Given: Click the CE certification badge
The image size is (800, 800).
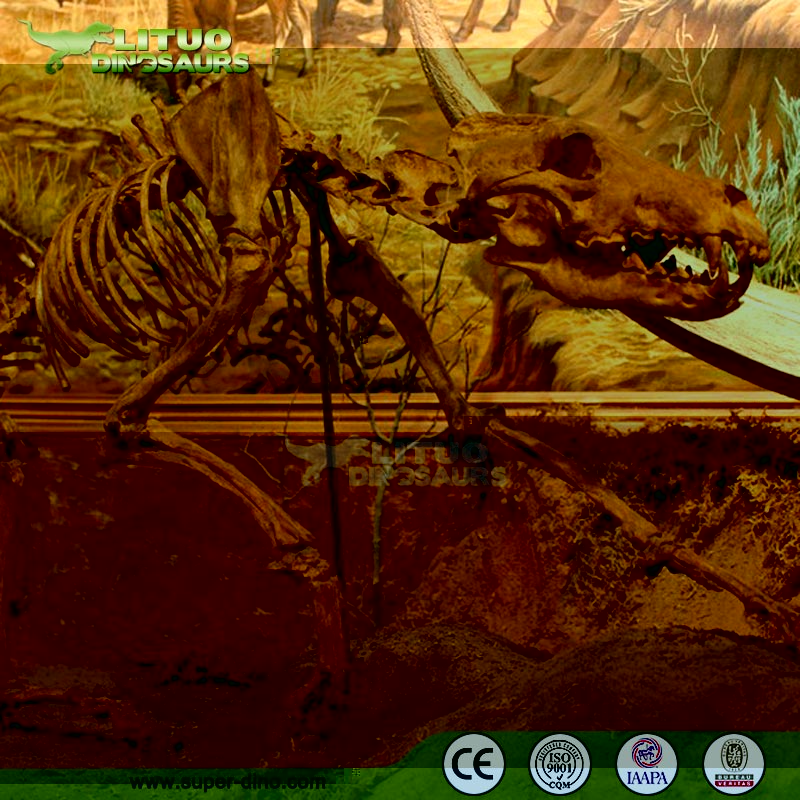Looking at the screenshot, I should 473,764.
